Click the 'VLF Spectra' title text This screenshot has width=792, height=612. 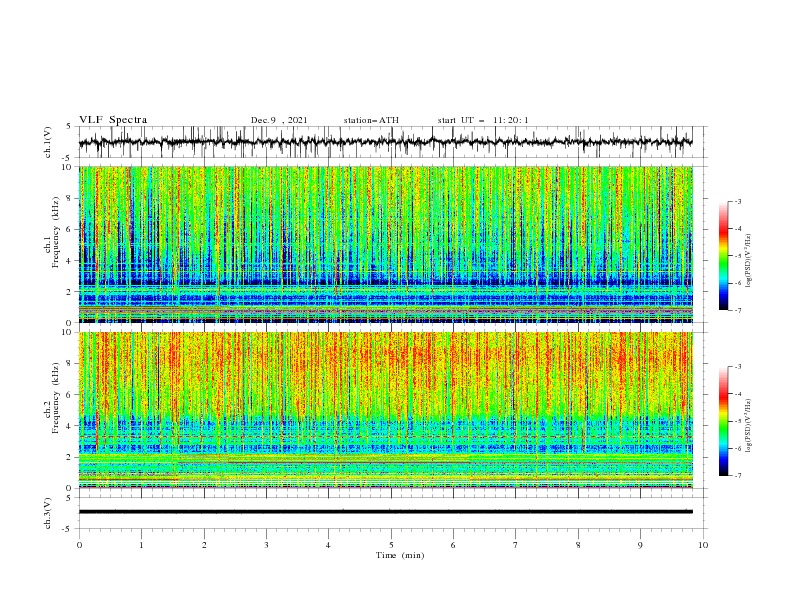tap(113, 120)
